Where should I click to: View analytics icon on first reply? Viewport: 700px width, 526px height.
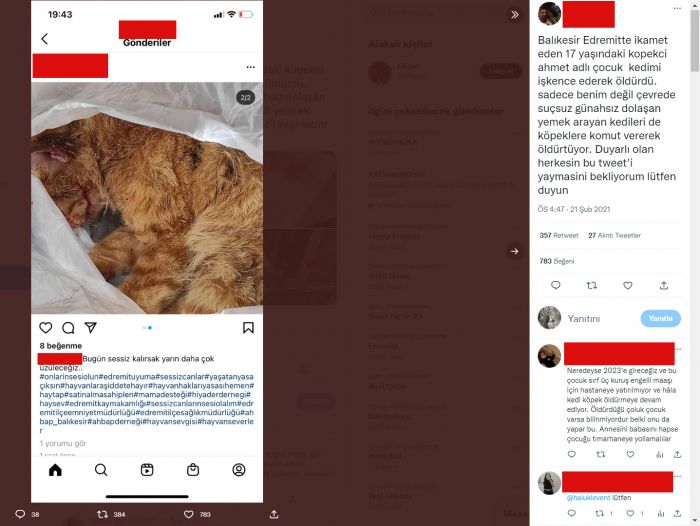659,454
